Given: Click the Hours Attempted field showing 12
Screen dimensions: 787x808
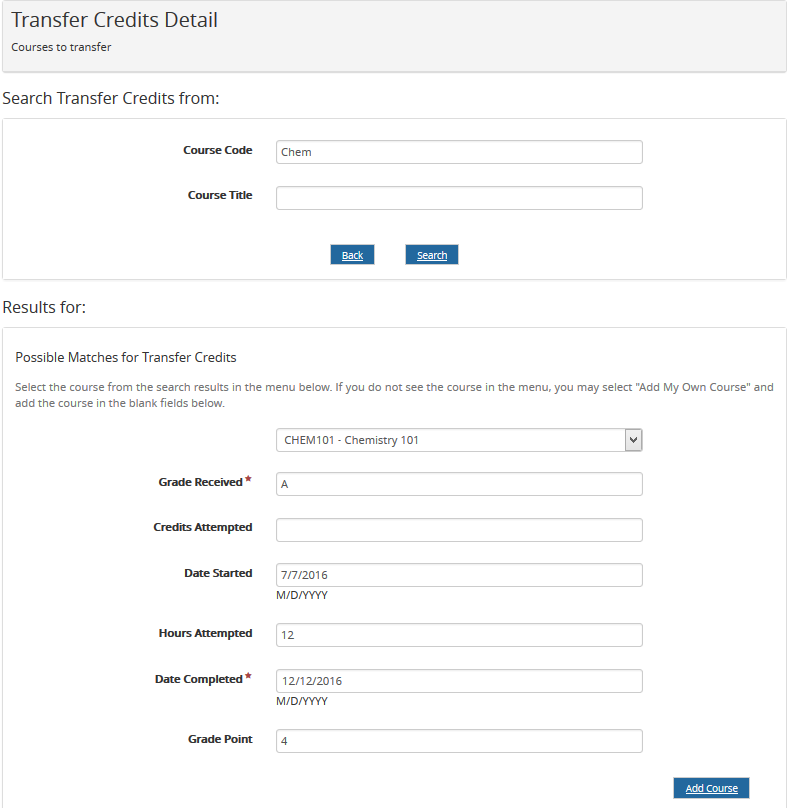Looking at the screenshot, I should pos(458,635).
